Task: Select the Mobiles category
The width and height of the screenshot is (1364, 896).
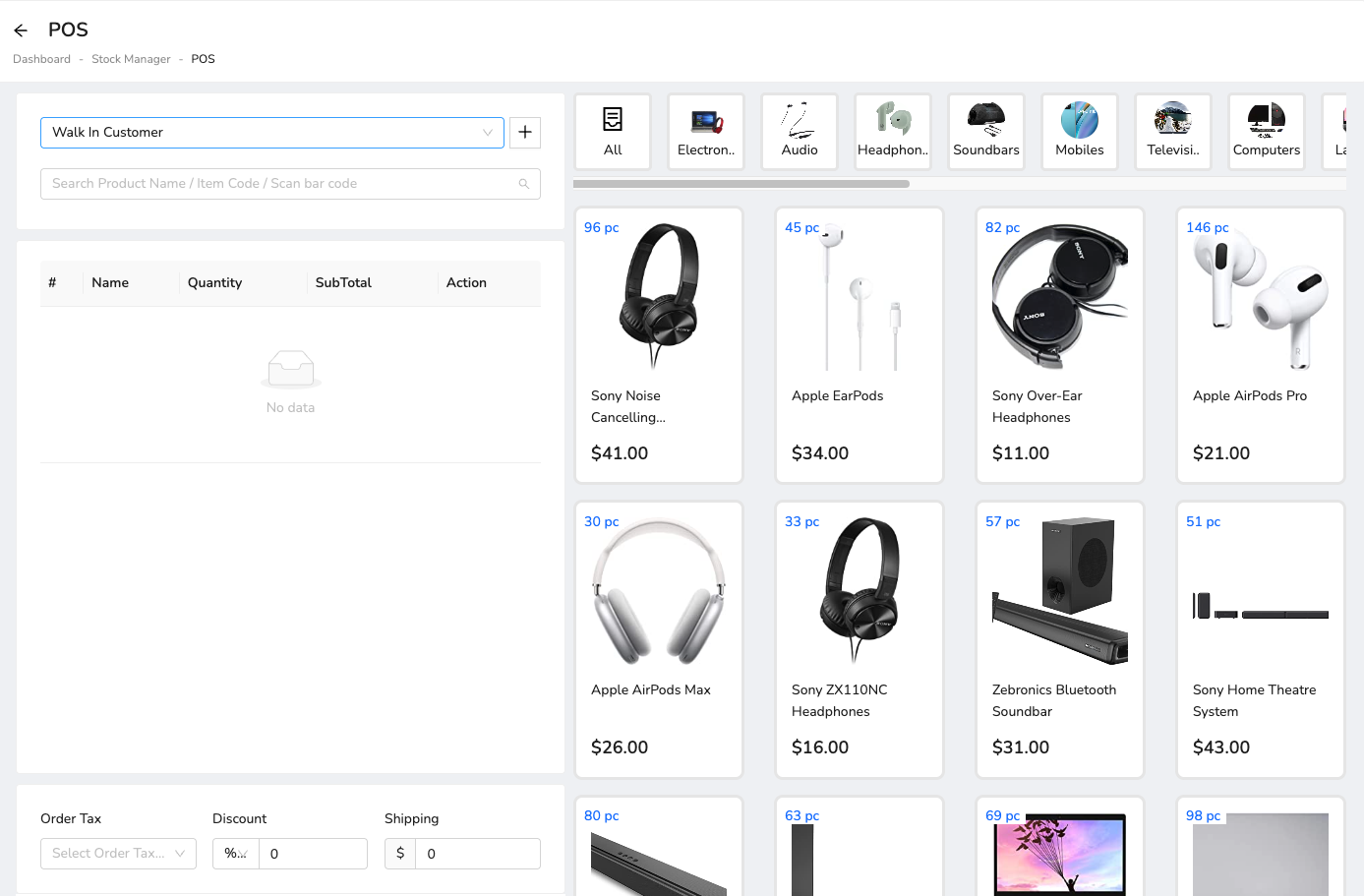Action: [x=1080, y=132]
